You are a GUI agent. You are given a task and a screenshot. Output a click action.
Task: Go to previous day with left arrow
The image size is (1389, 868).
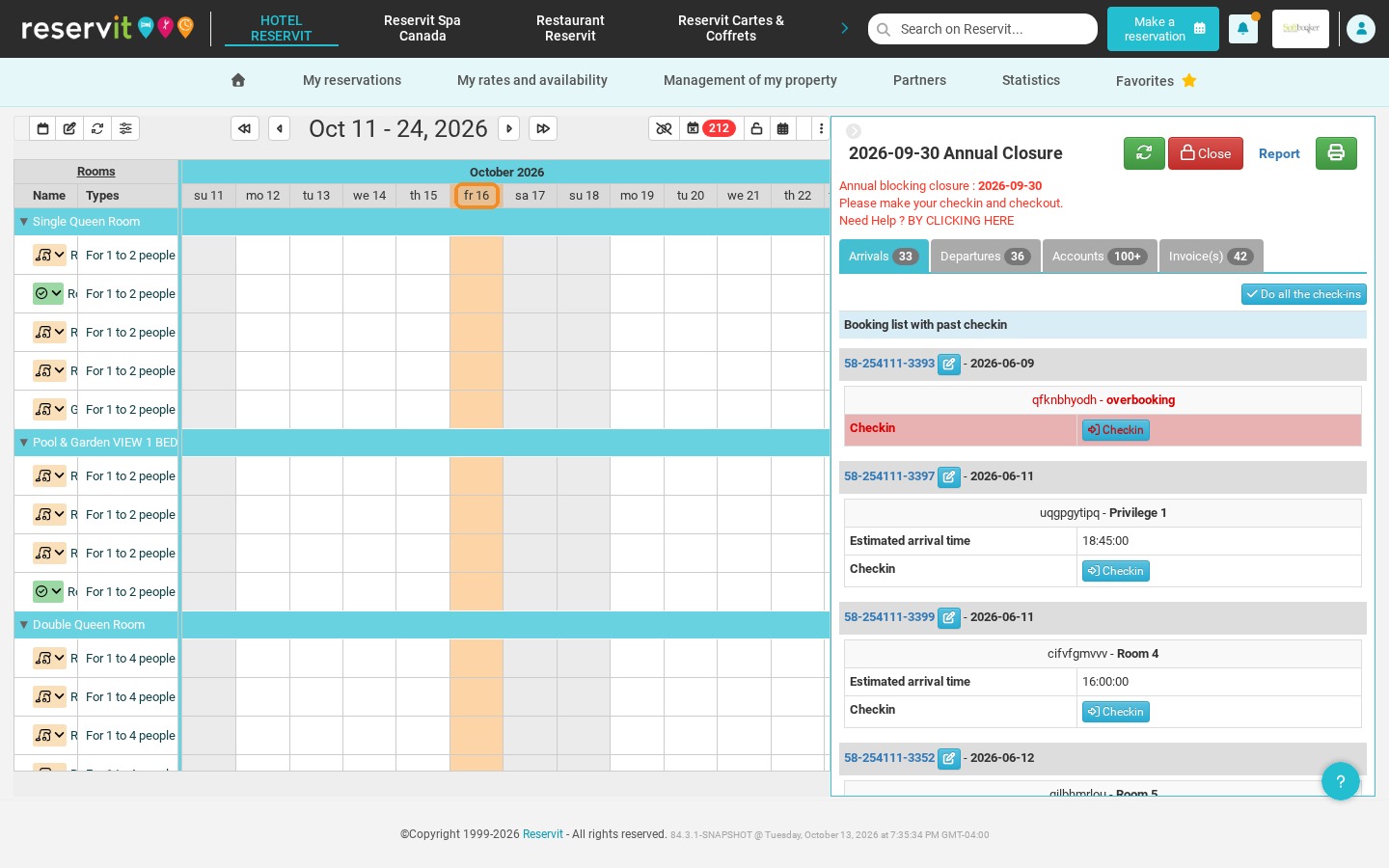280,128
